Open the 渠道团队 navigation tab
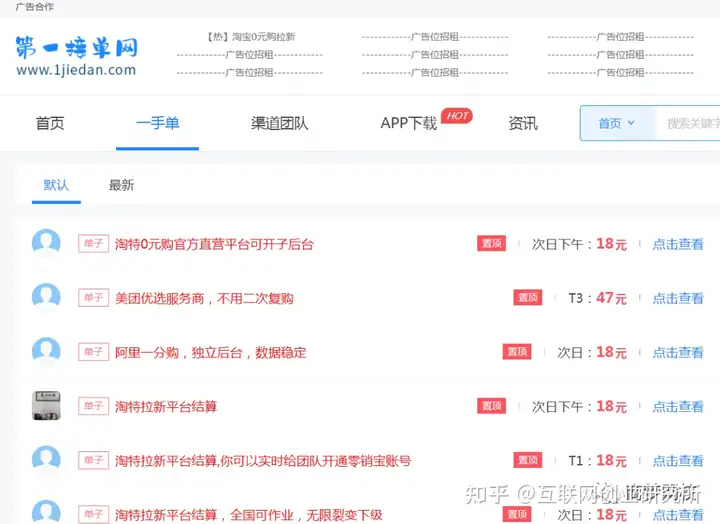 (280, 123)
